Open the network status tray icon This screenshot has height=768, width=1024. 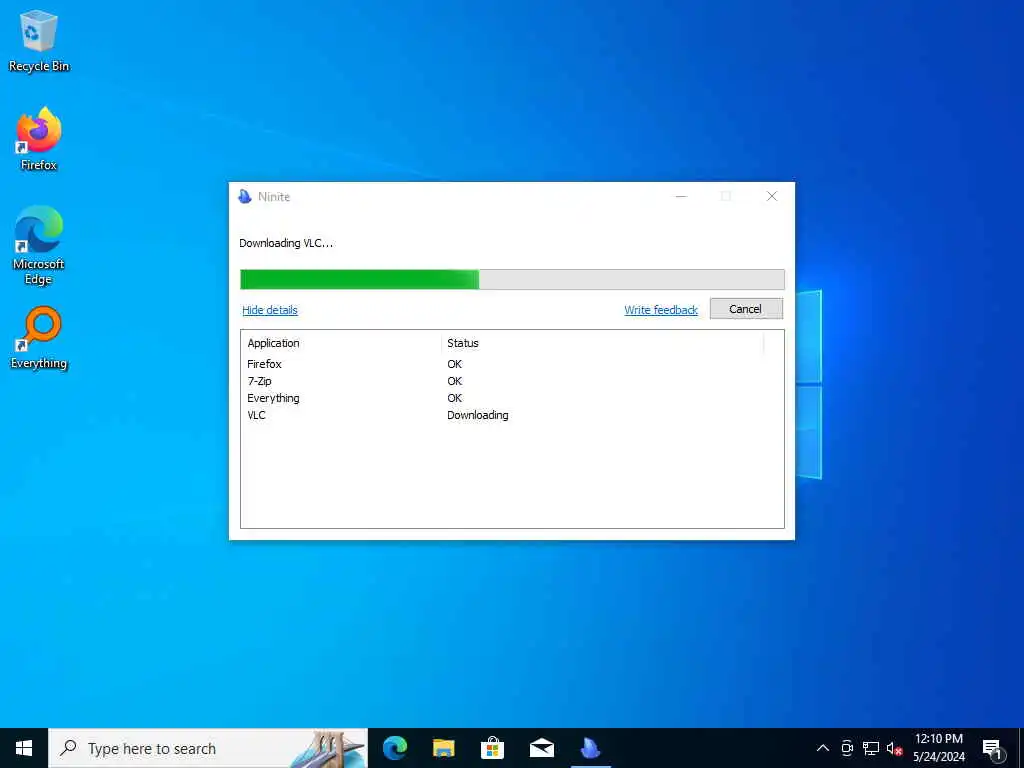871,748
